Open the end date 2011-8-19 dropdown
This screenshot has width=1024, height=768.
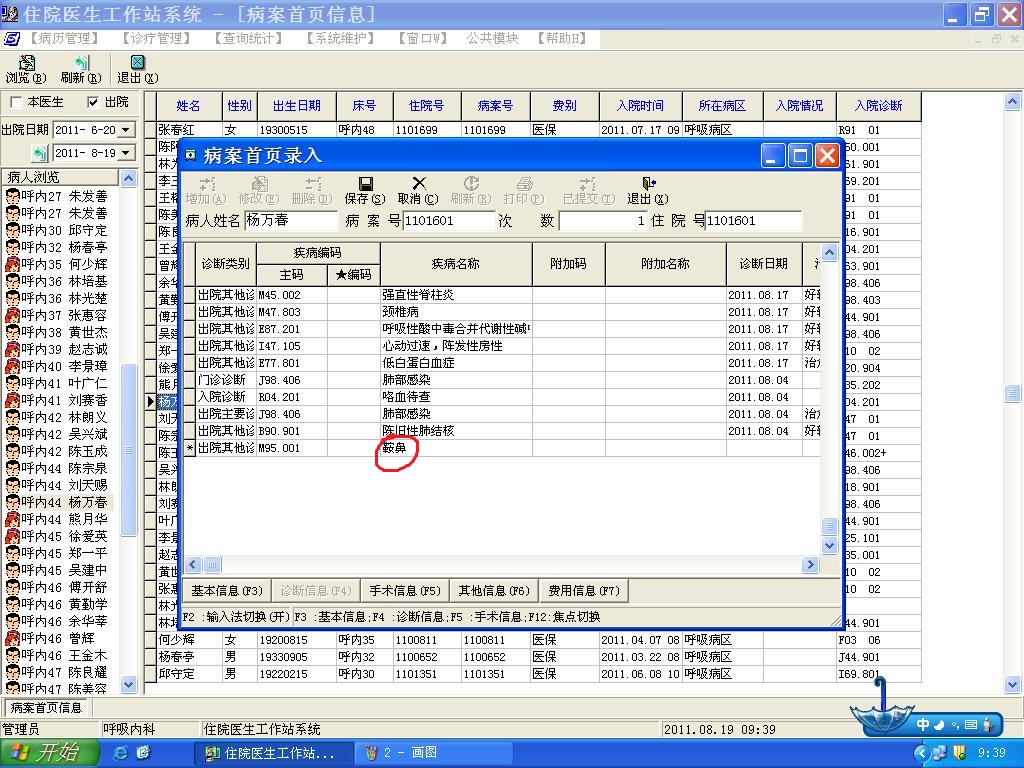[126, 153]
